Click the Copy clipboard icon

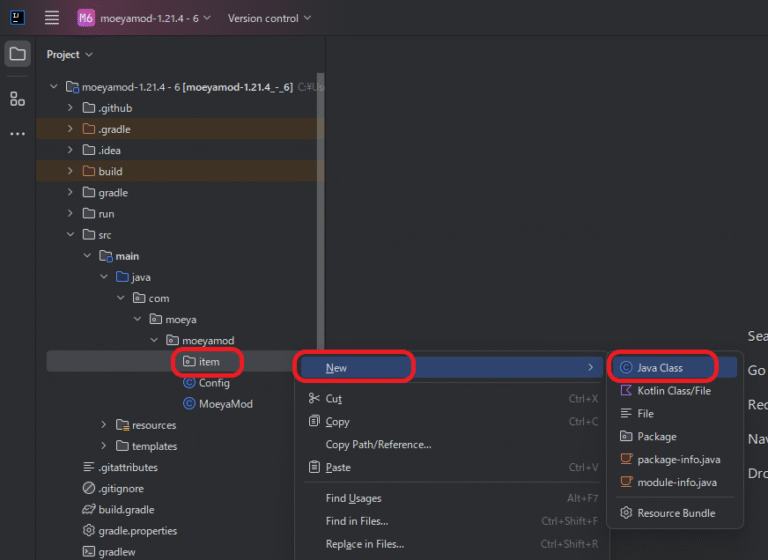314,421
